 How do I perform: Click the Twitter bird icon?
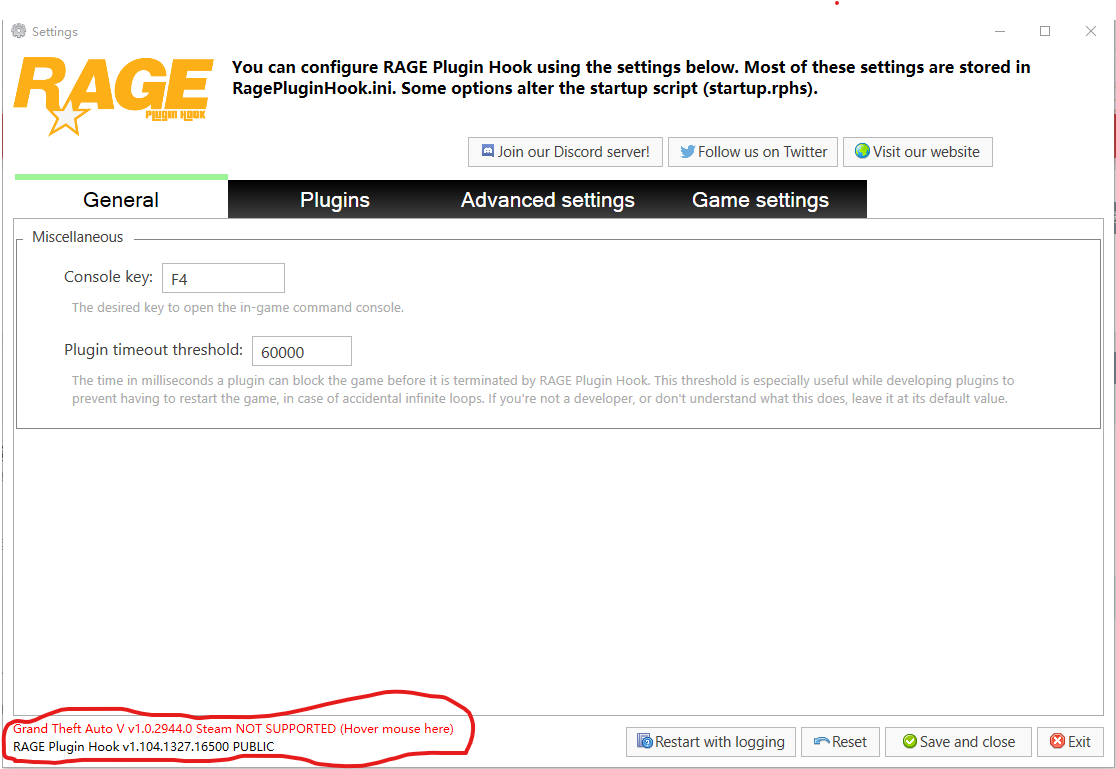[x=688, y=152]
